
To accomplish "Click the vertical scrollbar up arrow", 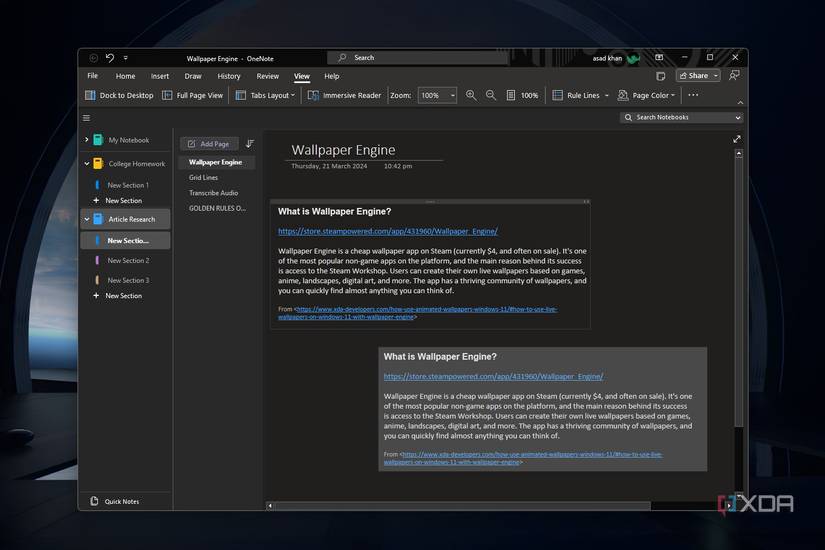I will pyautogui.click(x=739, y=154).
